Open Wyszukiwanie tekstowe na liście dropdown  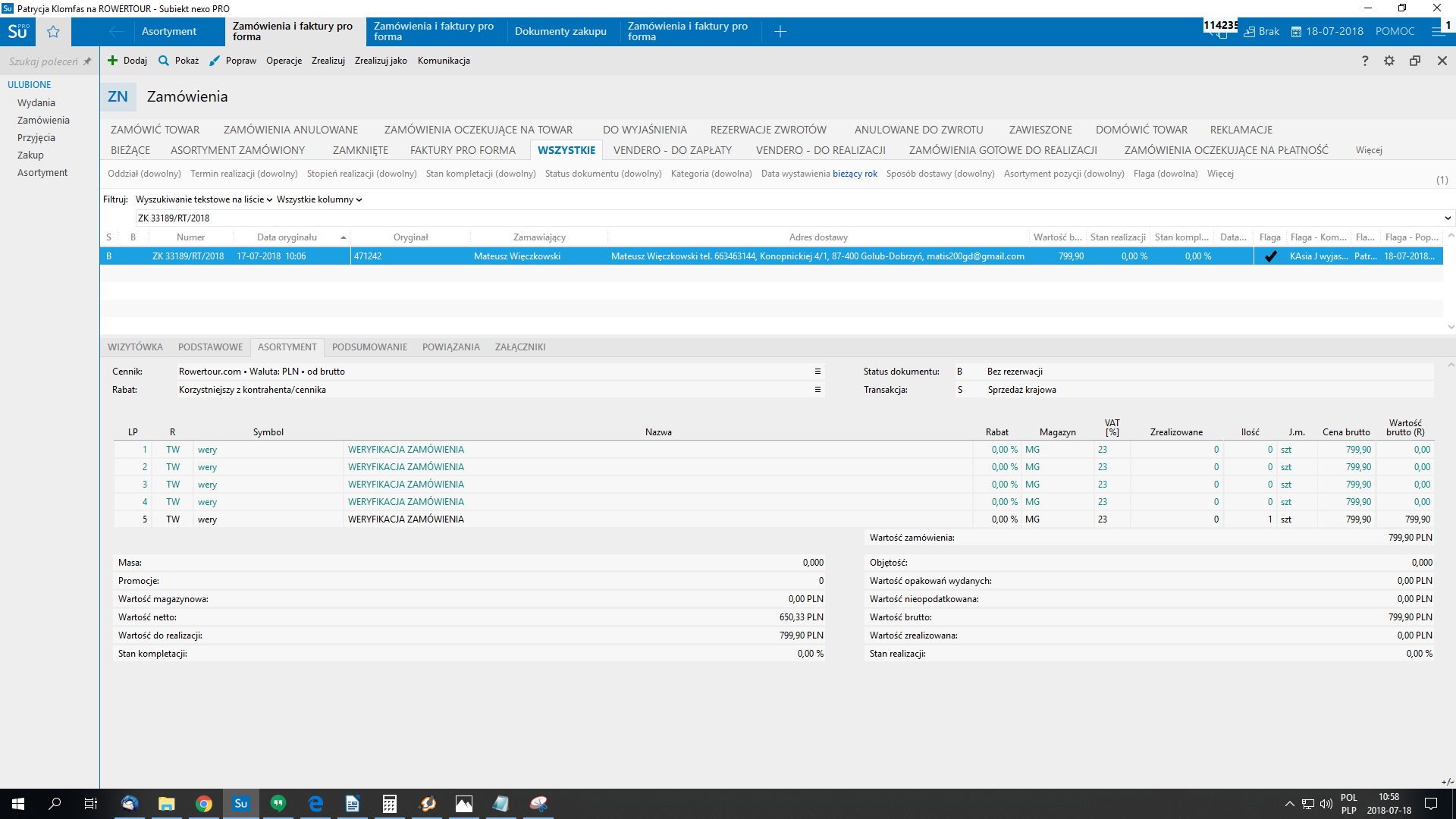(203, 199)
